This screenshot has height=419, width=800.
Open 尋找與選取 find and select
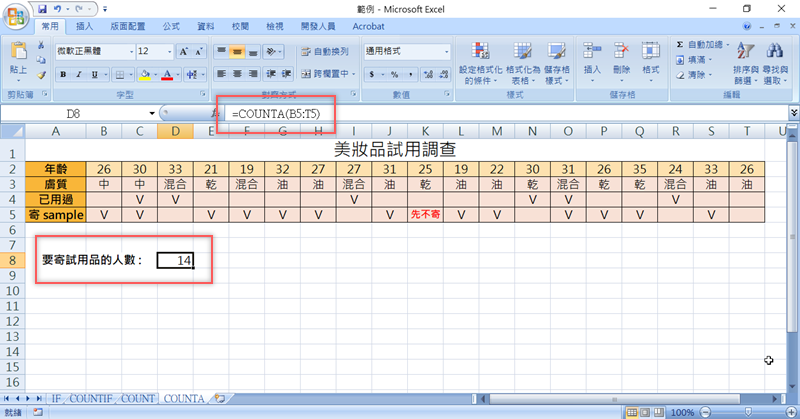pos(775,63)
